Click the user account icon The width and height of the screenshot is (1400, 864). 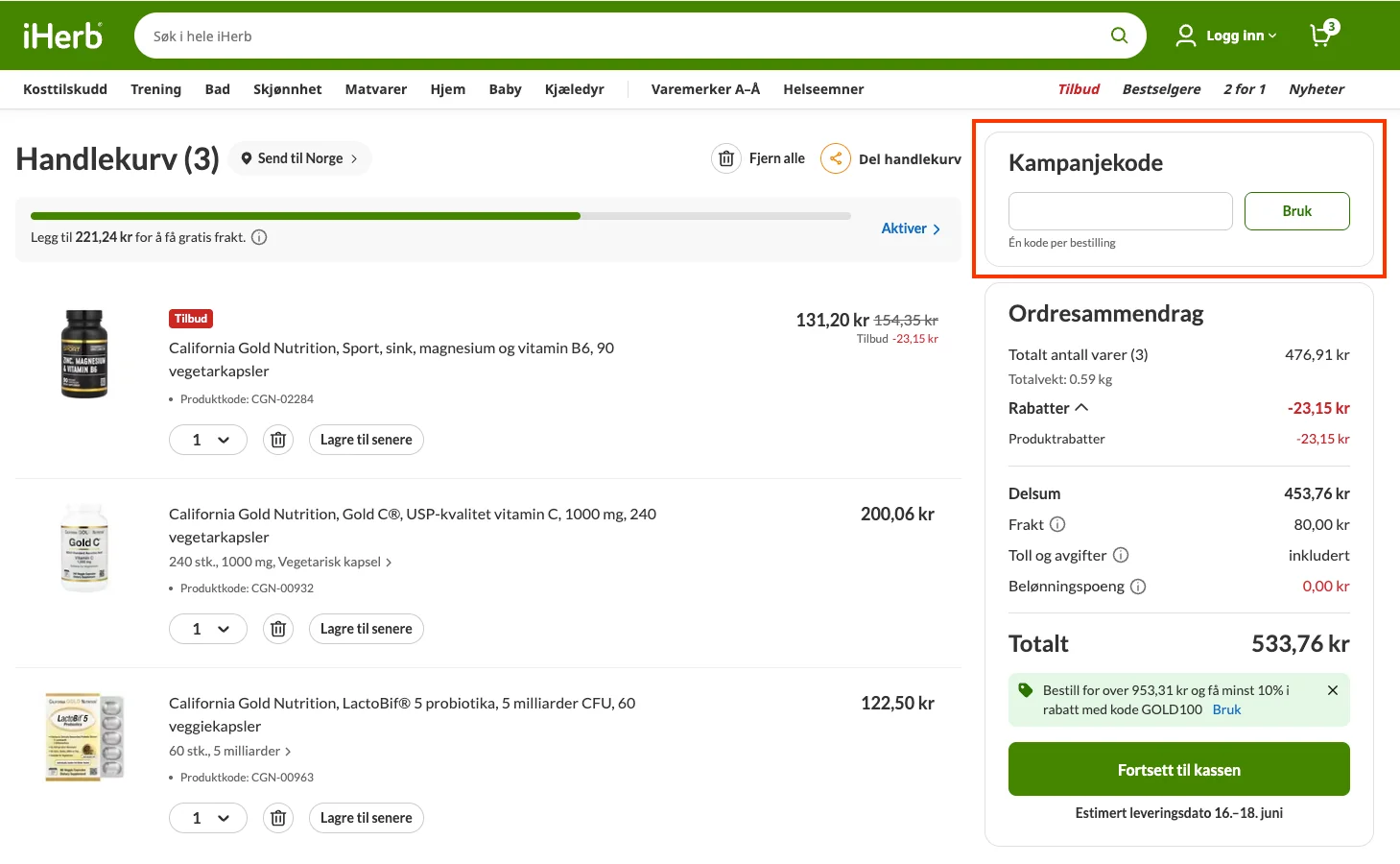point(1186,36)
